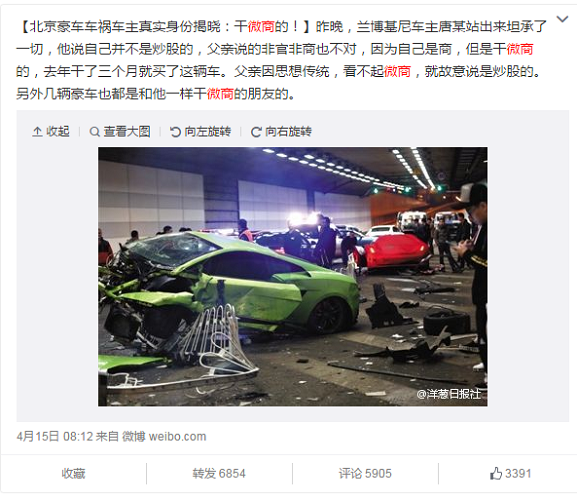Click the @洋葱日报社 watermark on the photo

[449, 394]
